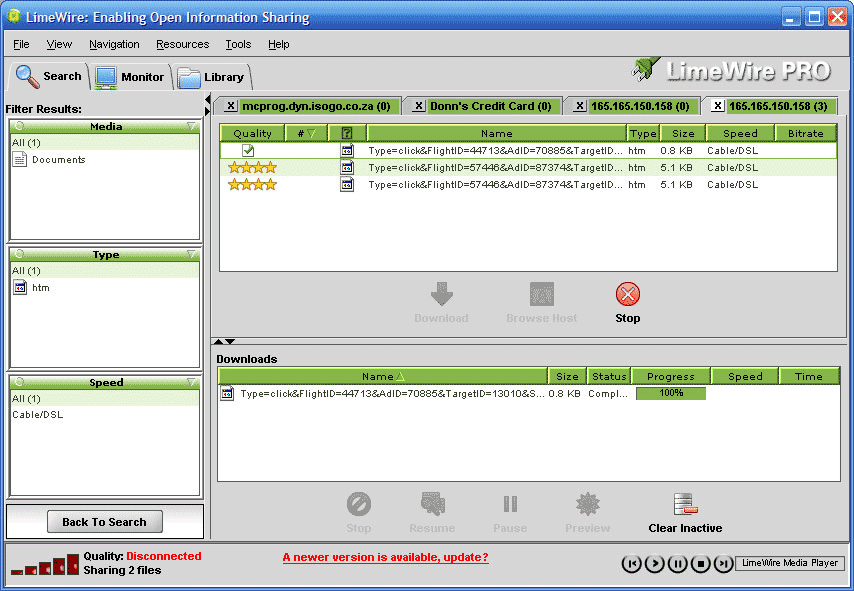Click the downloads Stop circle icon
The height and width of the screenshot is (591, 854).
[359, 504]
